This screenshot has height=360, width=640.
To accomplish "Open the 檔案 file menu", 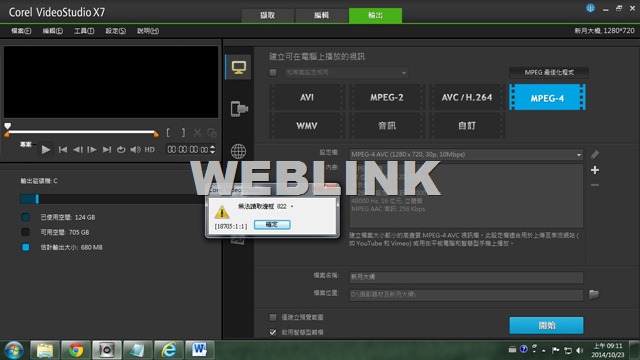I will click(21, 31).
